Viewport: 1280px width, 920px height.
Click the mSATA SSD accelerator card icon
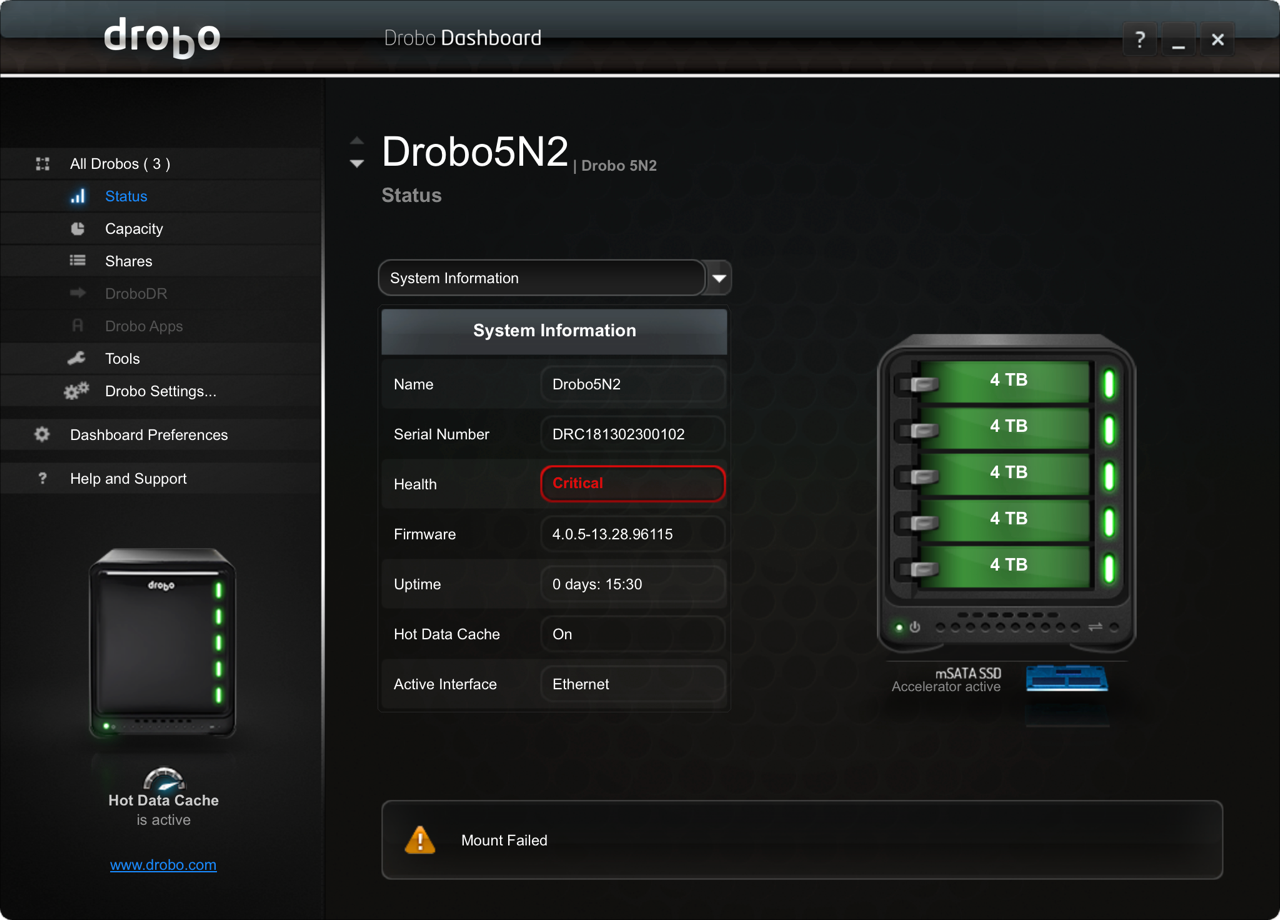tap(1067, 679)
